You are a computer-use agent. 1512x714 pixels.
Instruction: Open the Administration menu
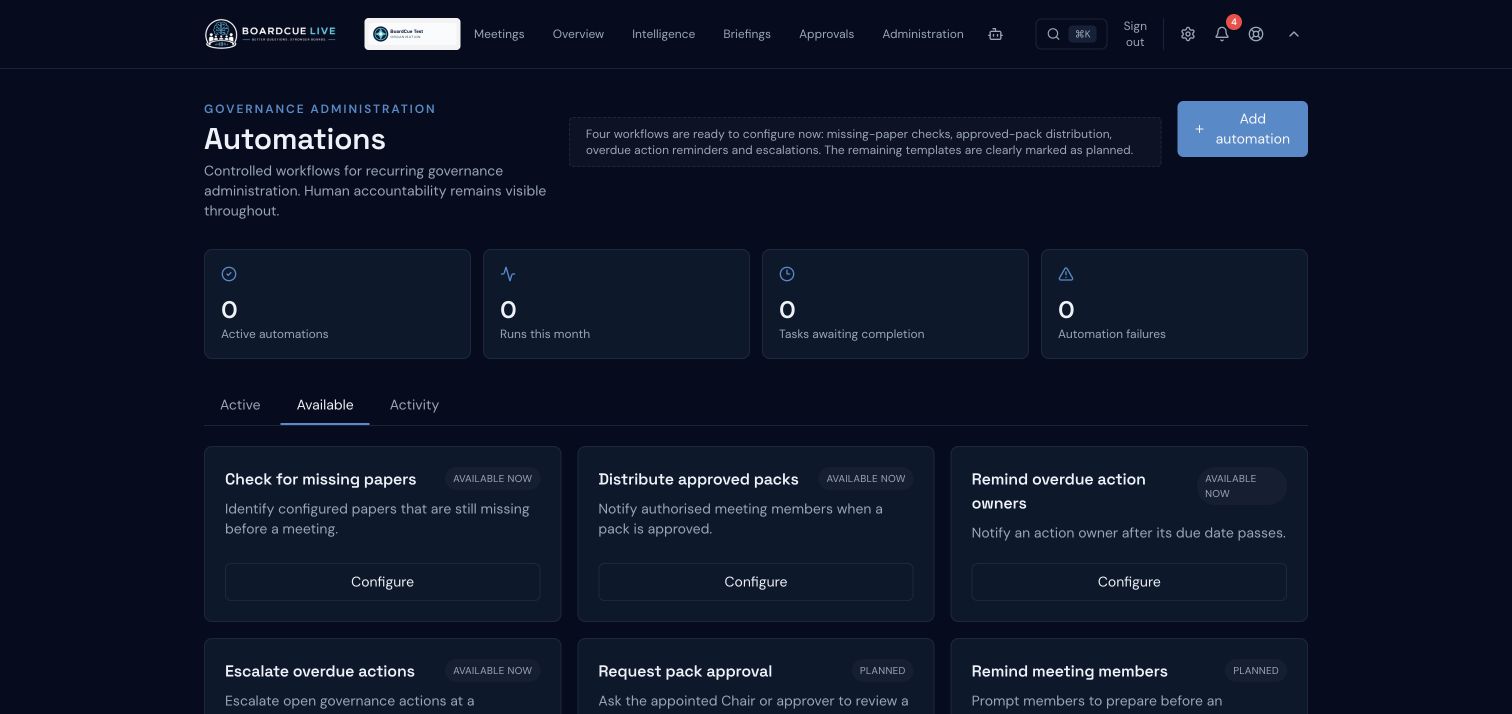click(923, 34)
